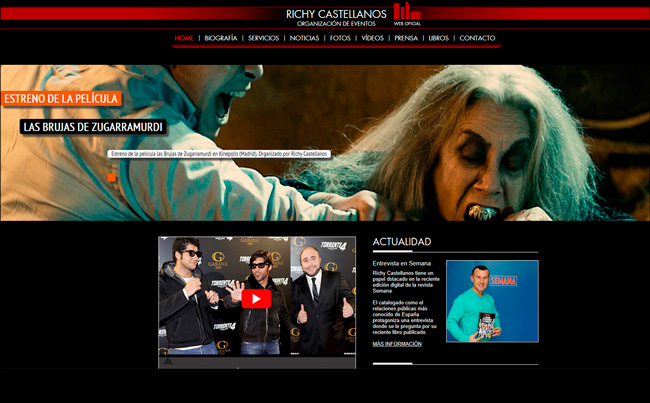Viewport: 650px width, 403px height.
Task: View the FOTOS gallery
Action: click(x=340, y=38)
